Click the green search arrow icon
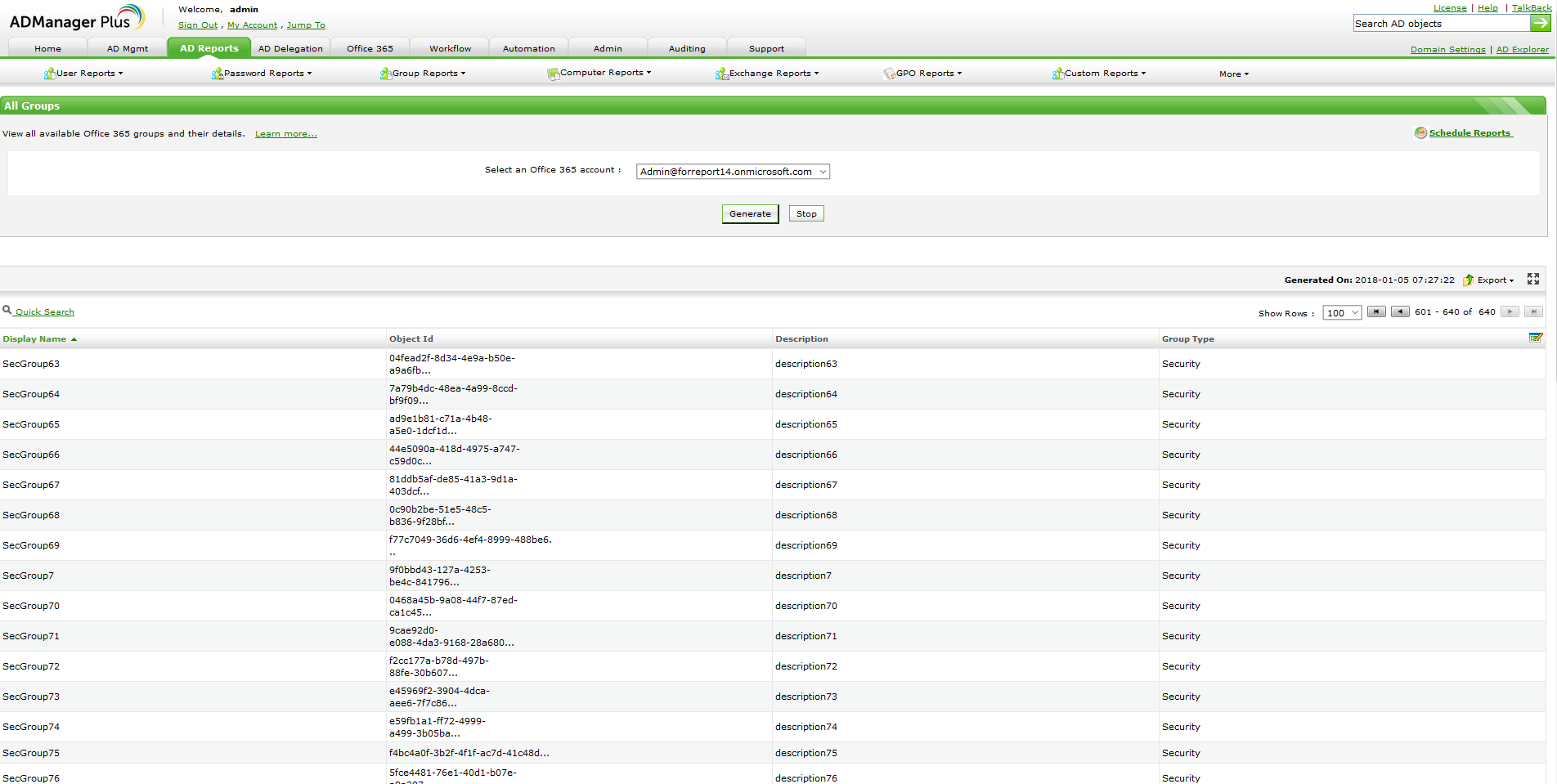The width and height of the screenshot is (1557, 784). (1540, 24)
